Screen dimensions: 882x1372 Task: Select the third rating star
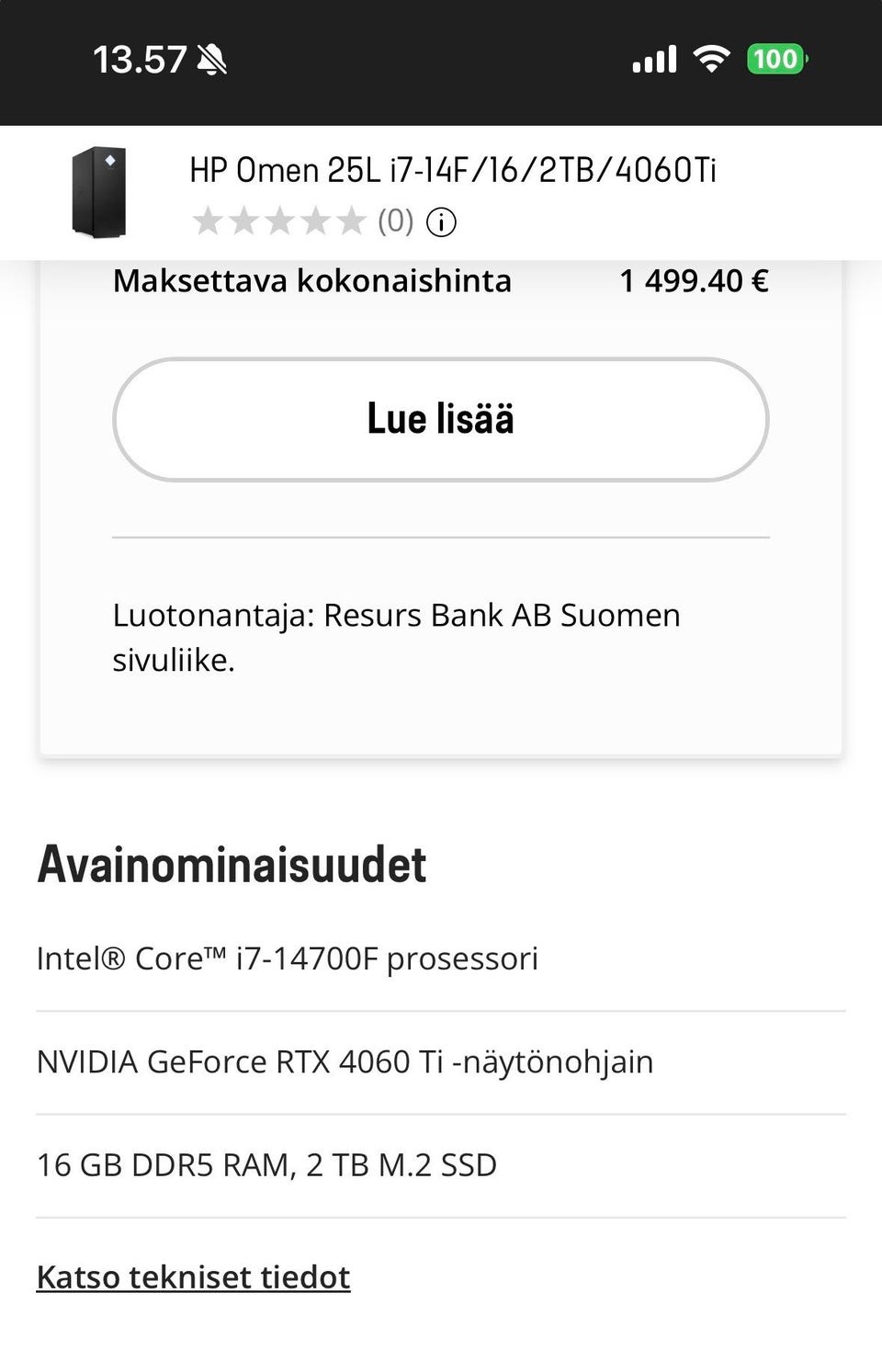[x=280, y=221]
